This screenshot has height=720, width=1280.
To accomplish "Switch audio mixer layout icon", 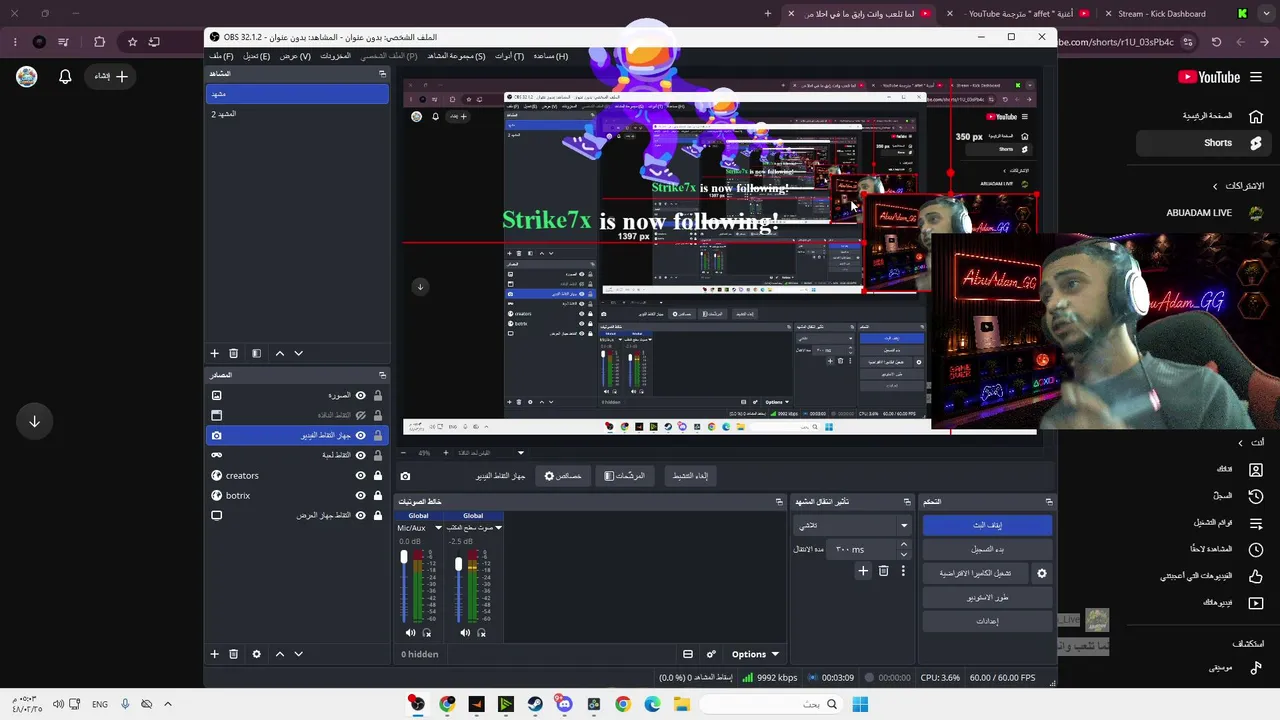I will pyautogui.click(x=688, y=654).
